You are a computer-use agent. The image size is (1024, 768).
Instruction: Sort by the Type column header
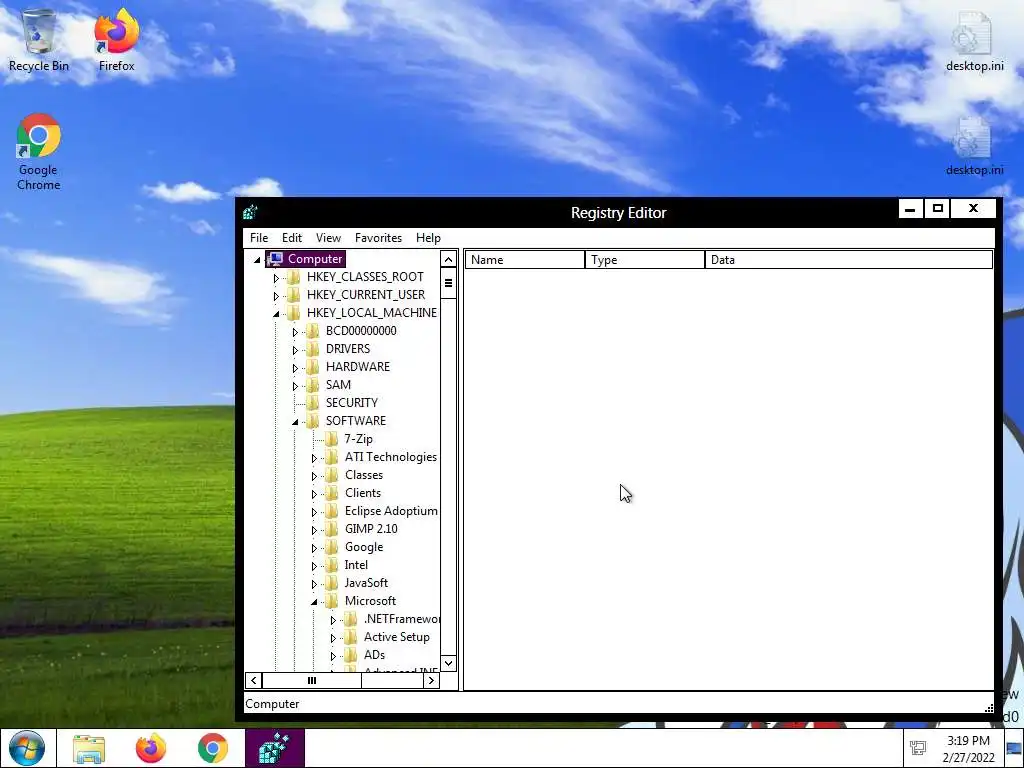pos(645,259)
